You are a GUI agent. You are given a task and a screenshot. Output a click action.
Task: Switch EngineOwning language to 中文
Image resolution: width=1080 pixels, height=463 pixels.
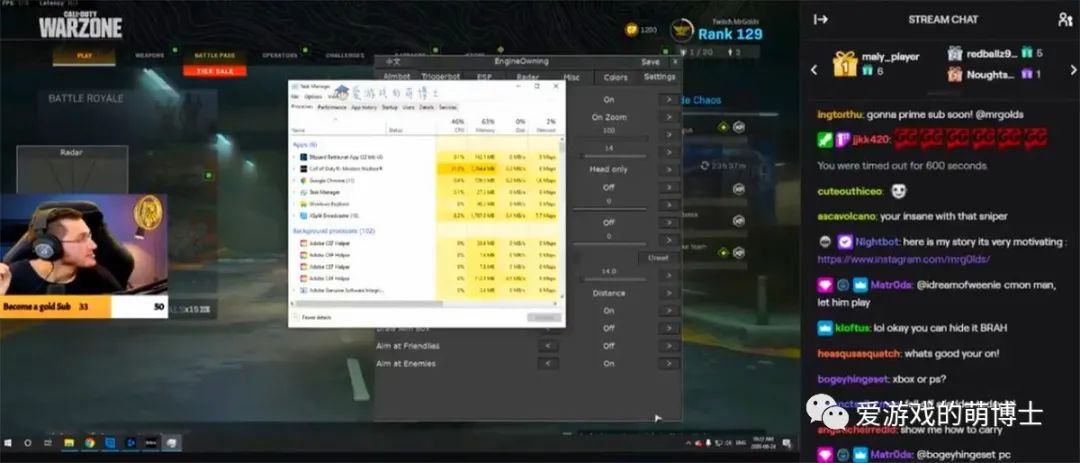click(393, 62)
